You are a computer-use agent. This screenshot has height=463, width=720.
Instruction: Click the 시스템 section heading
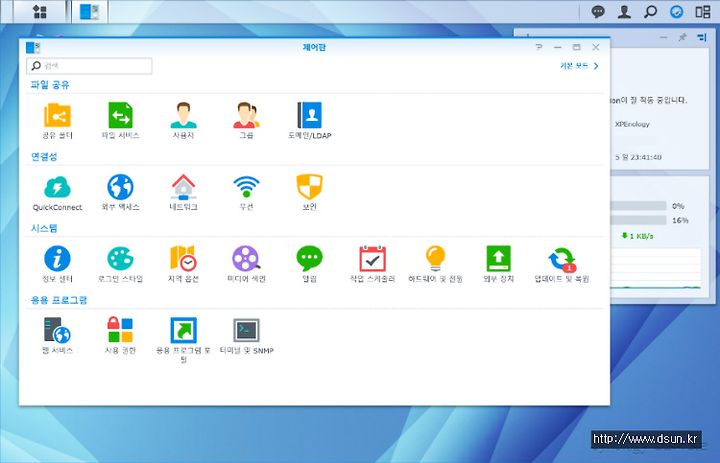click(x=44, y=228)
